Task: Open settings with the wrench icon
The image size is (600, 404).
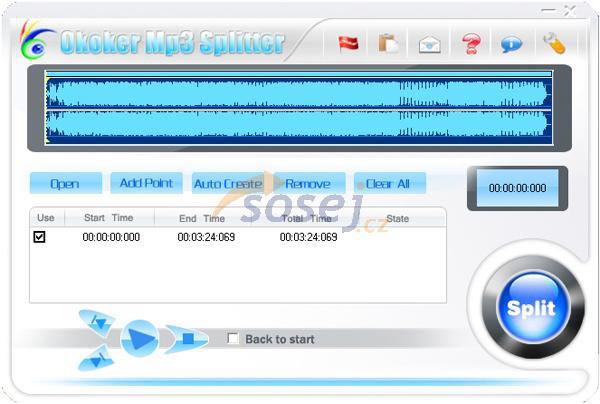Action: (x=554, y=43)
